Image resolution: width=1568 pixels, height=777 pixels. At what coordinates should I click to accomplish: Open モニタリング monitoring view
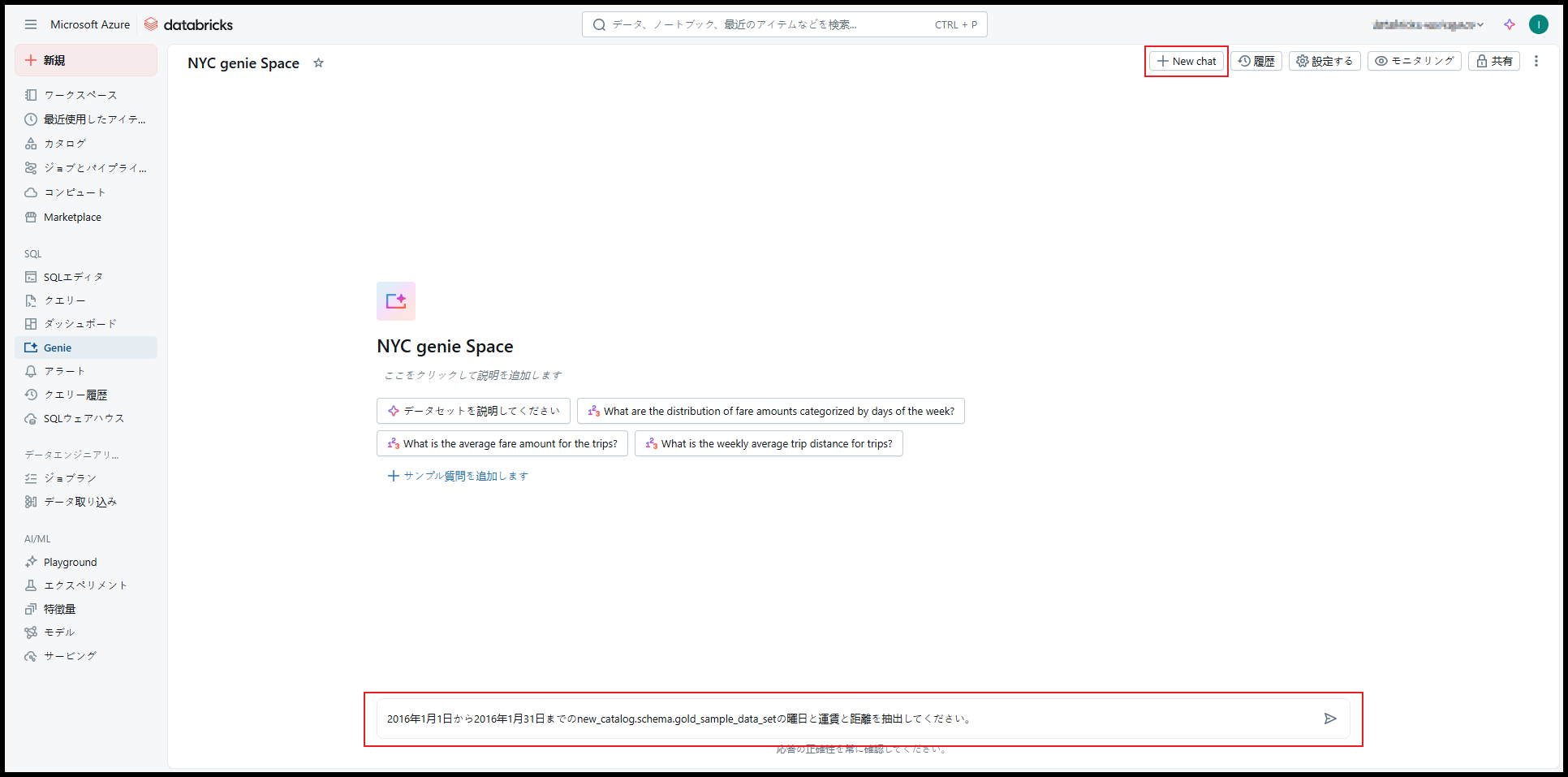pos(1415,61)
